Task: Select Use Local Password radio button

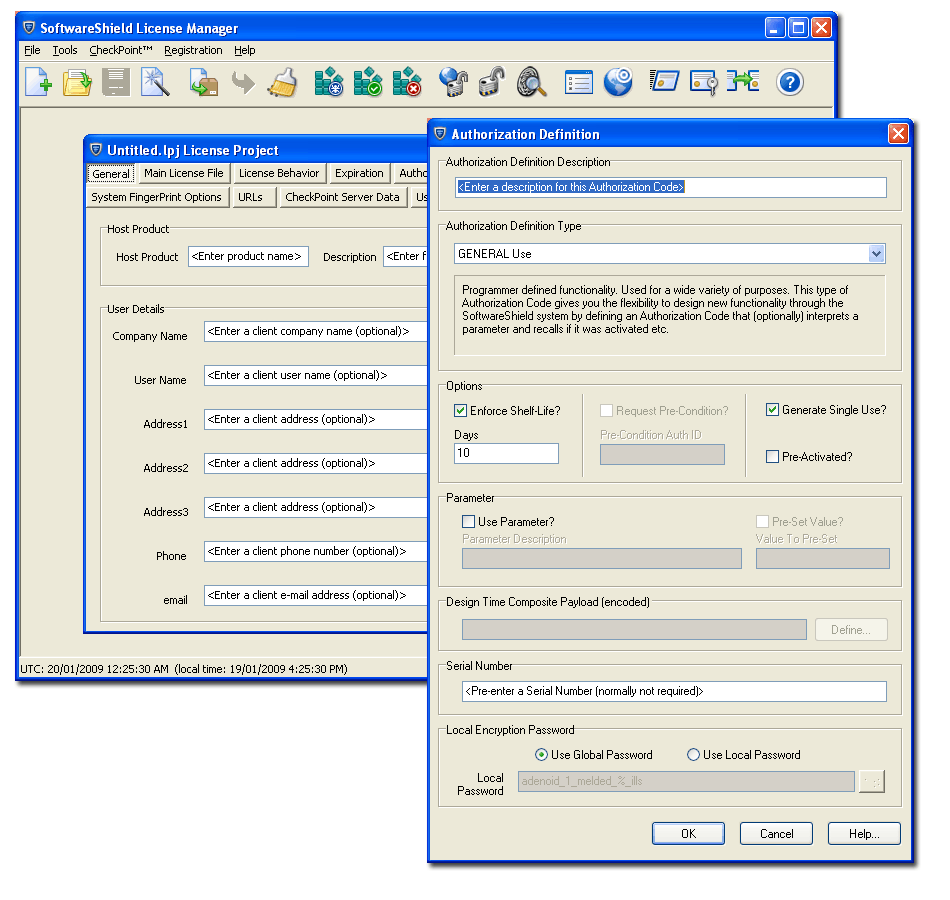Action: 693,755
